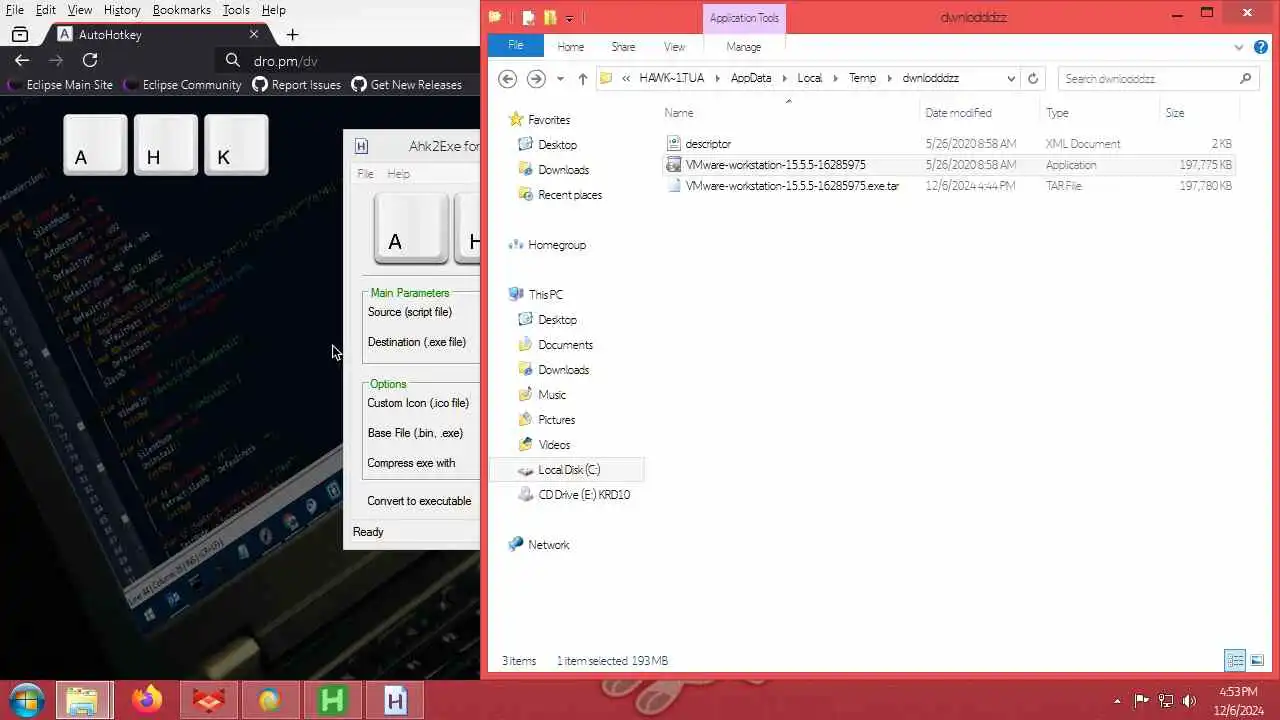Viewport: 1280px width, 720px height.
Task: Refresh the dwnlodddzz folder view
Action: [1033, 78]
